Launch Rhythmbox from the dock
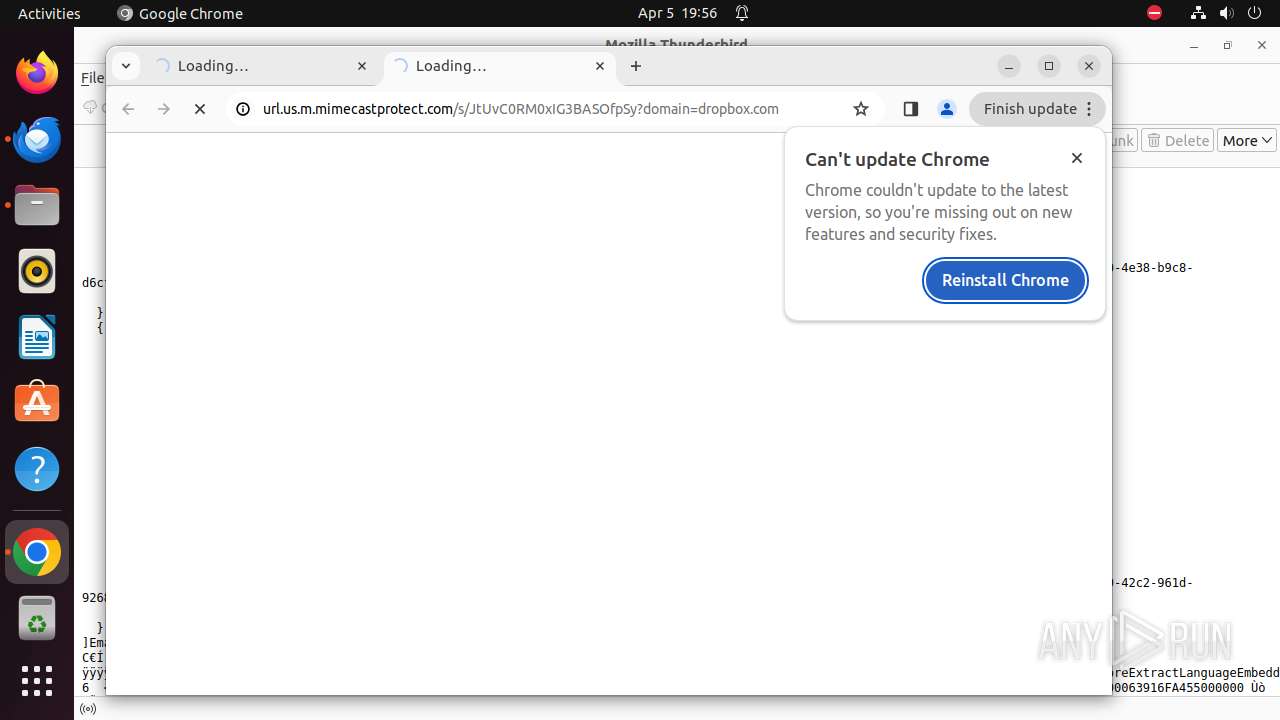 [37, 271]
